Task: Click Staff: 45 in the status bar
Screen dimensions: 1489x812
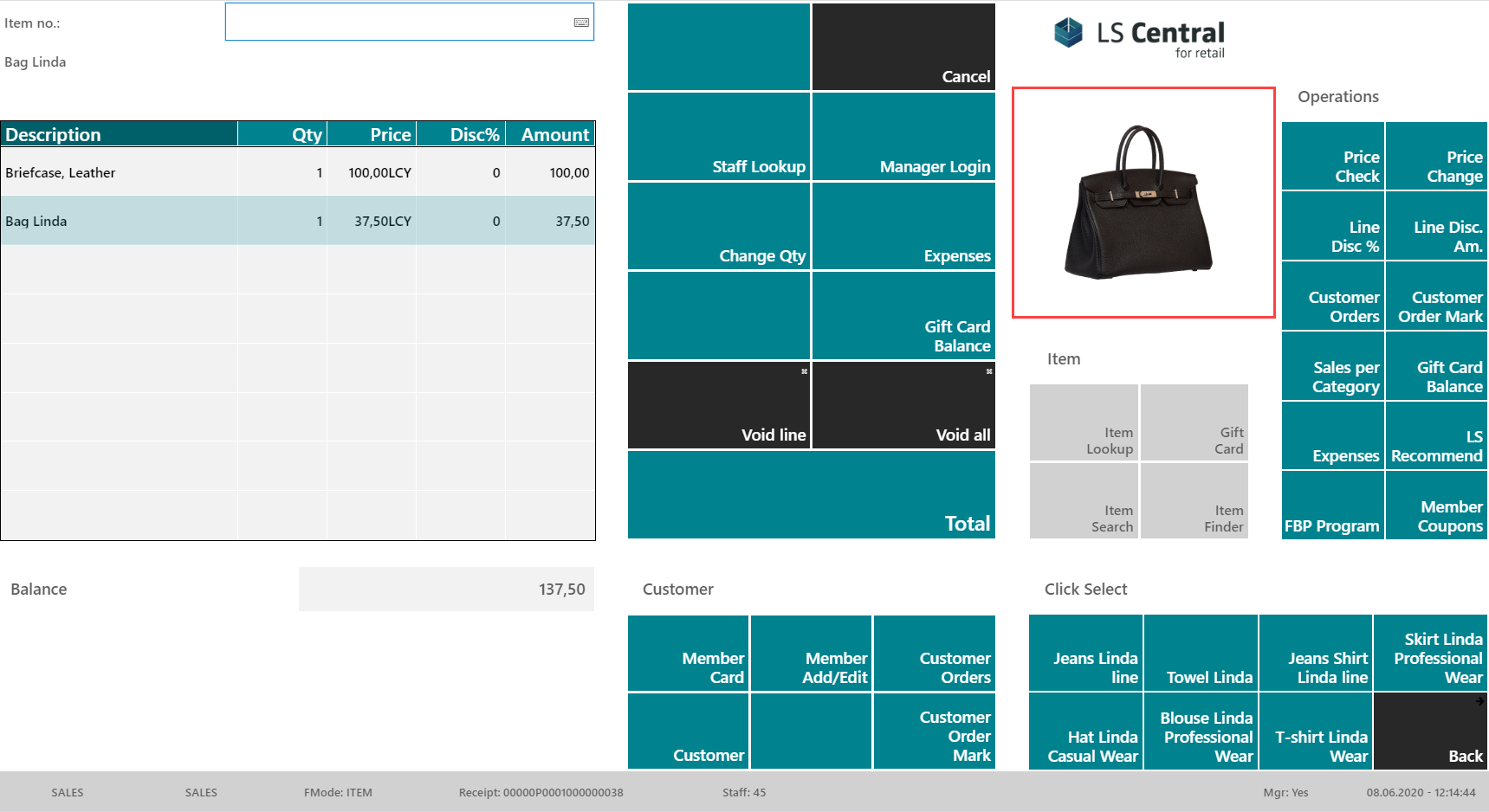Action: pyautogui.click(x=744, y=792)
